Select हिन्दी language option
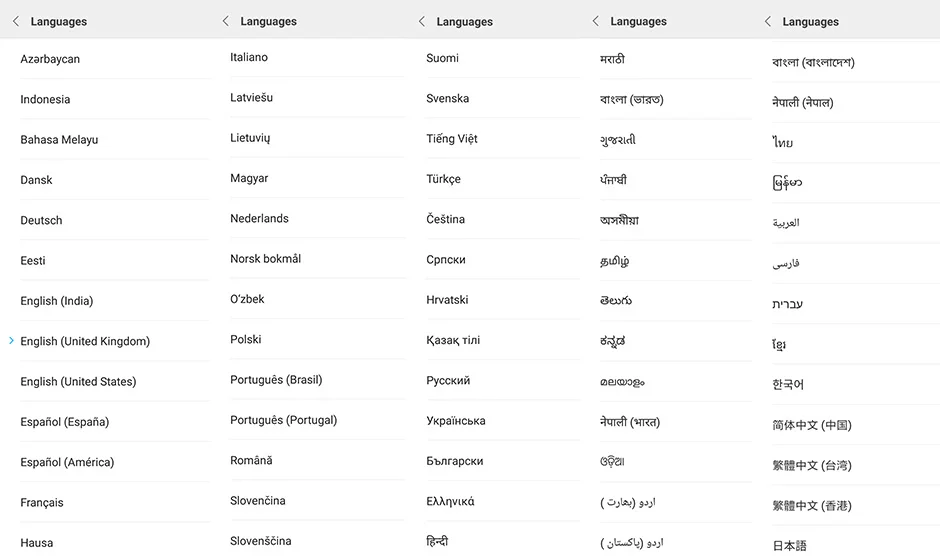Viewport: 940px width, 557px height. (437, 542)
